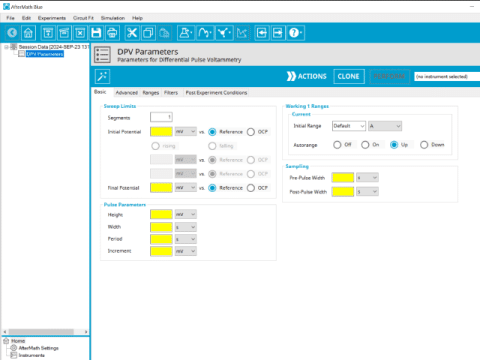Select Autorange Down option
Viewport: 480px width, 360px height.
coord(424,145)
